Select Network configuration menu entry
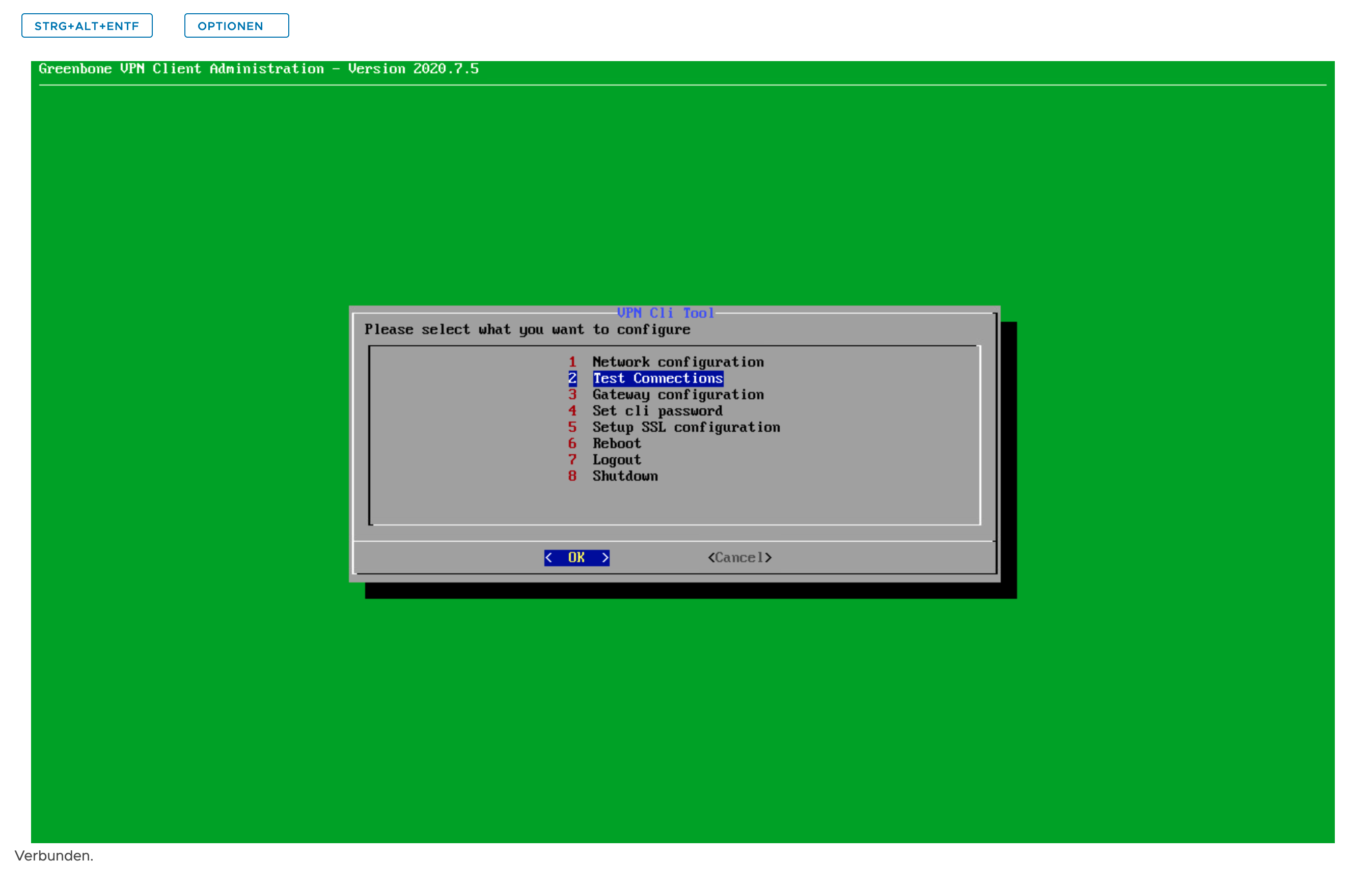The image size is (1372, 888). [x=667, y=362]
